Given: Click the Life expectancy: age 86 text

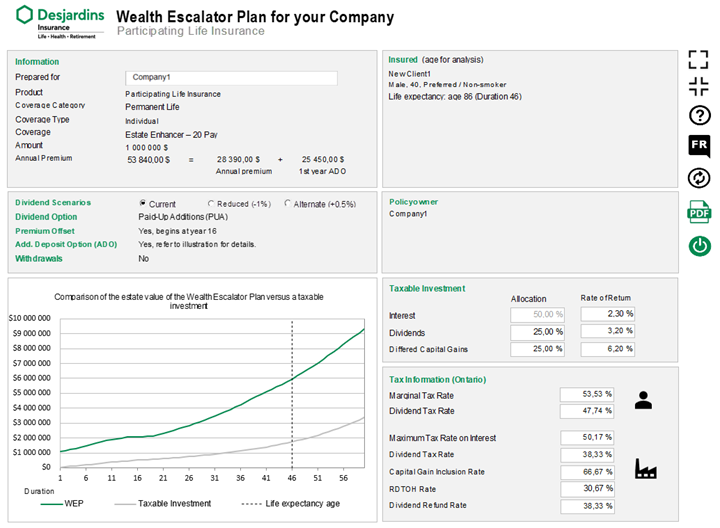Looking at the screenshot, I should tap(455, 96).
